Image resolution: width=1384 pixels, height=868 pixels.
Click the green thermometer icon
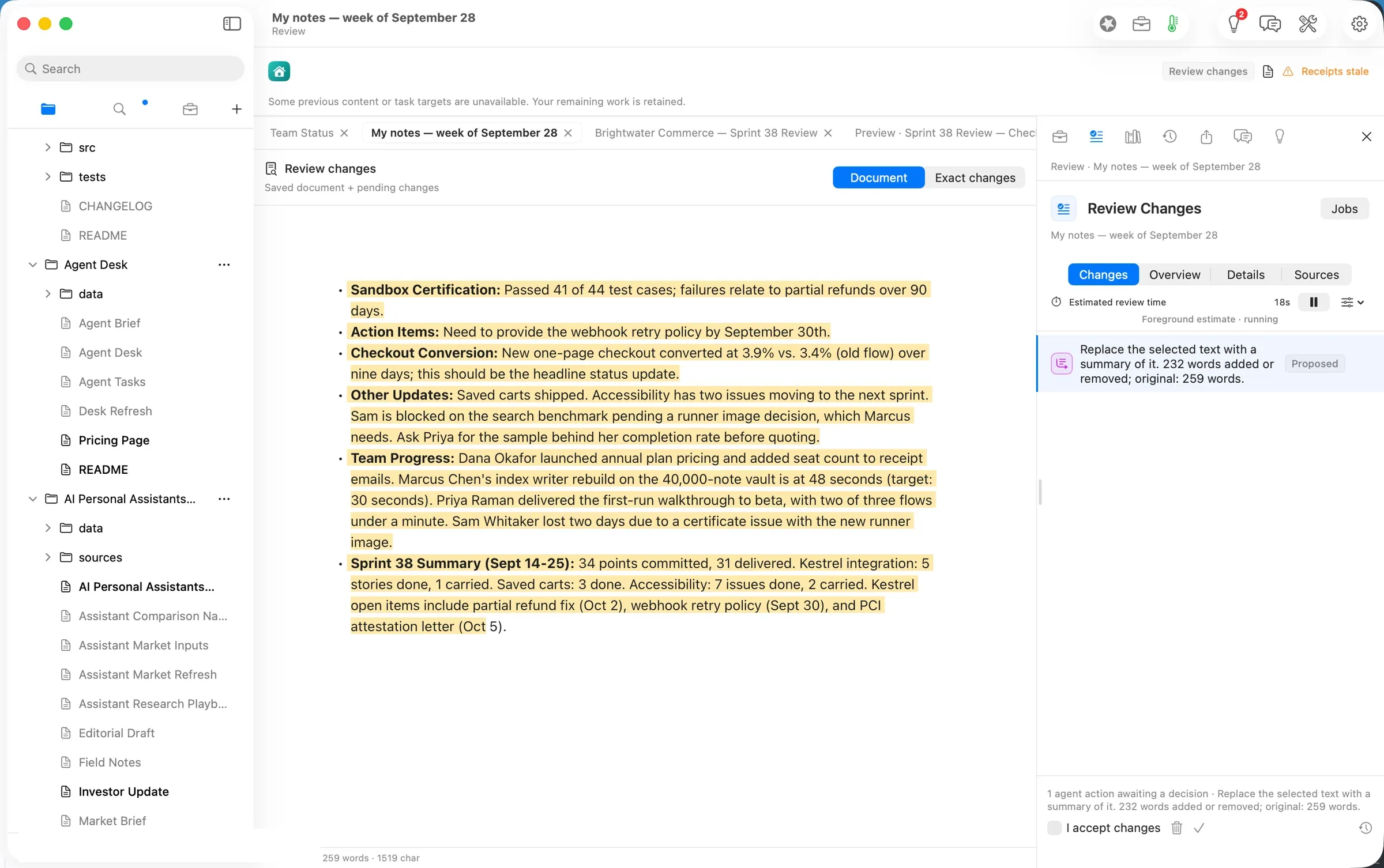(x=1172, y=24)
